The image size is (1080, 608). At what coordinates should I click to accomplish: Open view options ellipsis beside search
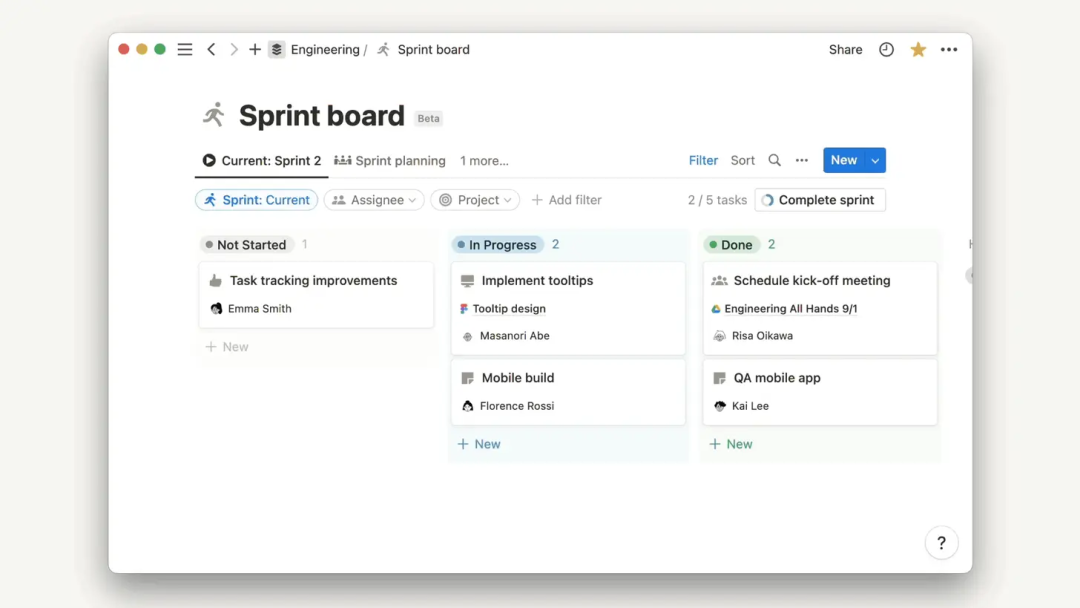pos(802,161)
